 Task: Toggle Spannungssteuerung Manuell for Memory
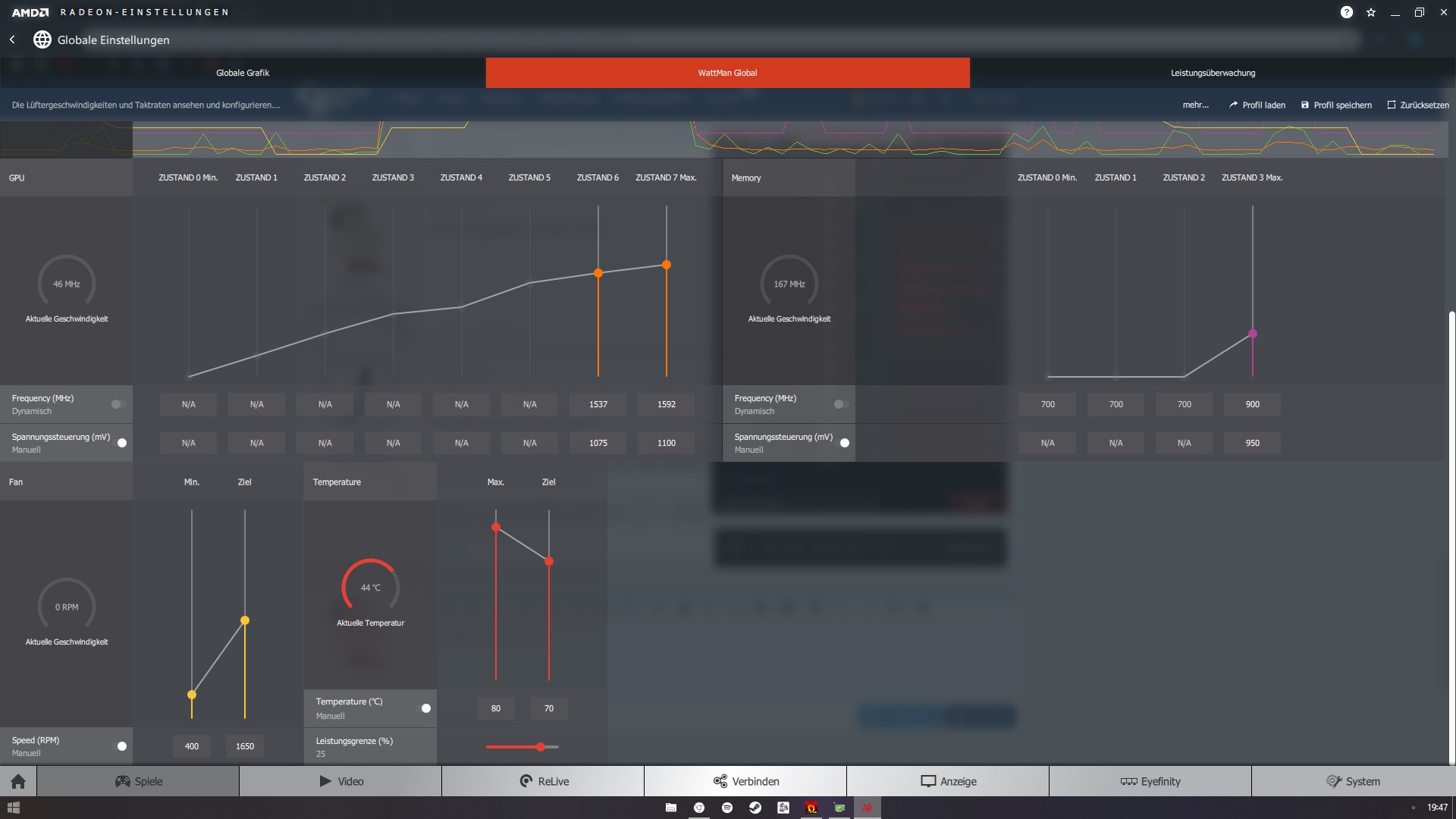click(845, 443)
